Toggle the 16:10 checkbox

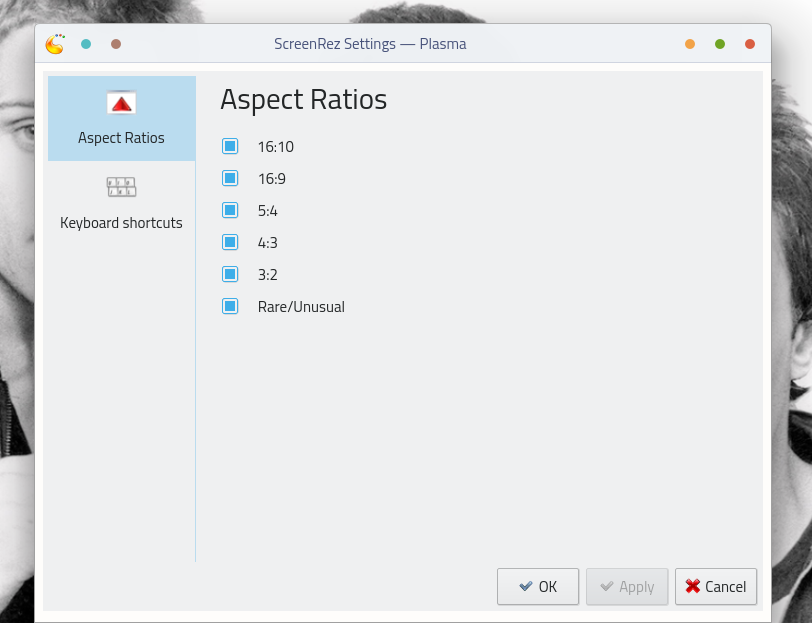pyautogui.click(x=230, y=146)
